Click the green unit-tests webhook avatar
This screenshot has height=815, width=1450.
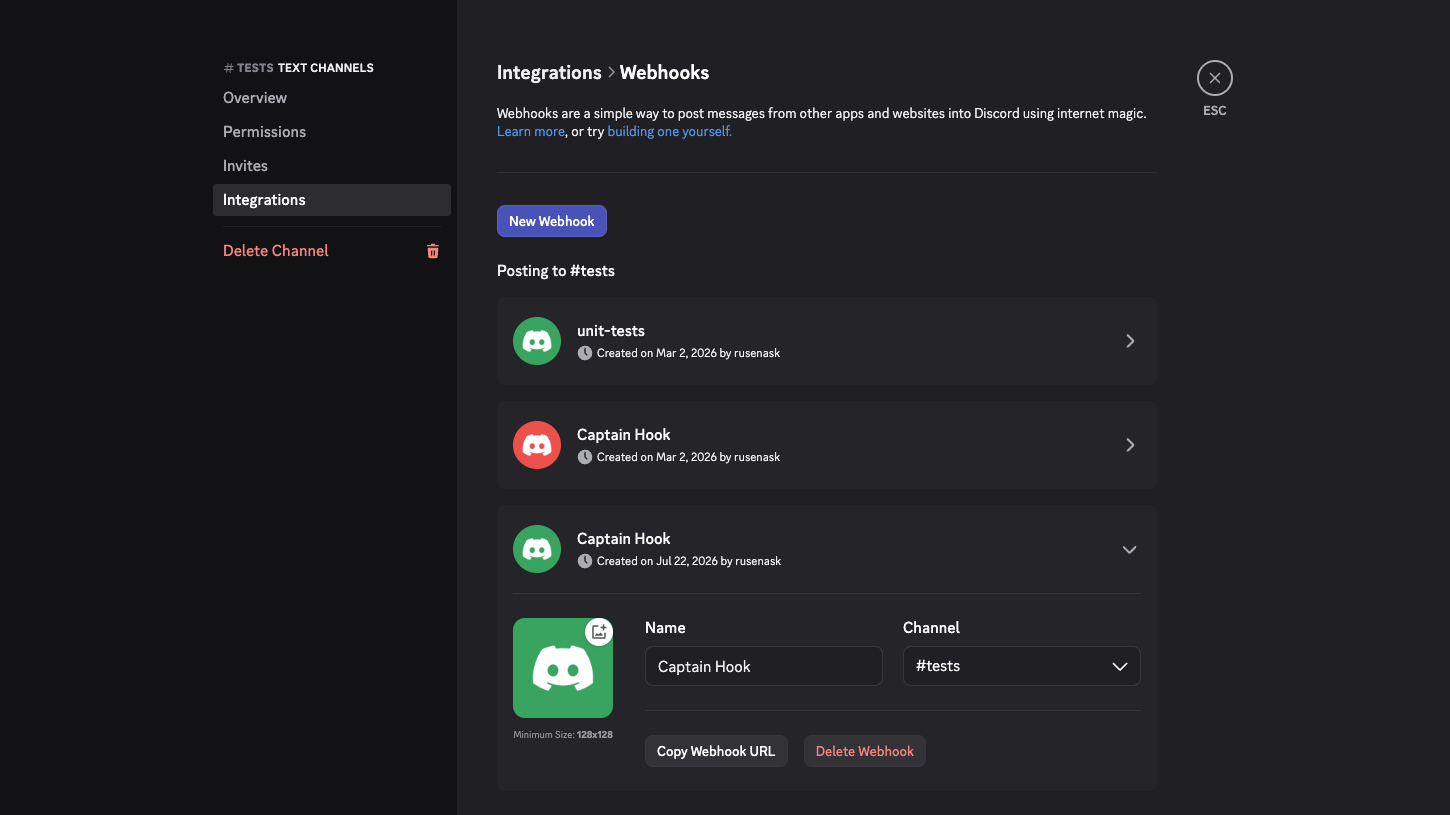click(537, 341)
